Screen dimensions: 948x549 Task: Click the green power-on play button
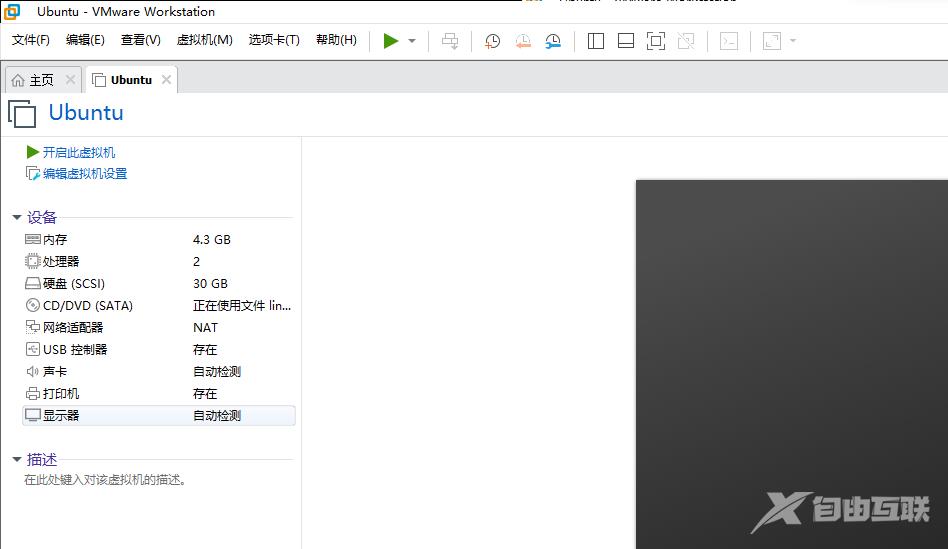coord(391,41)
